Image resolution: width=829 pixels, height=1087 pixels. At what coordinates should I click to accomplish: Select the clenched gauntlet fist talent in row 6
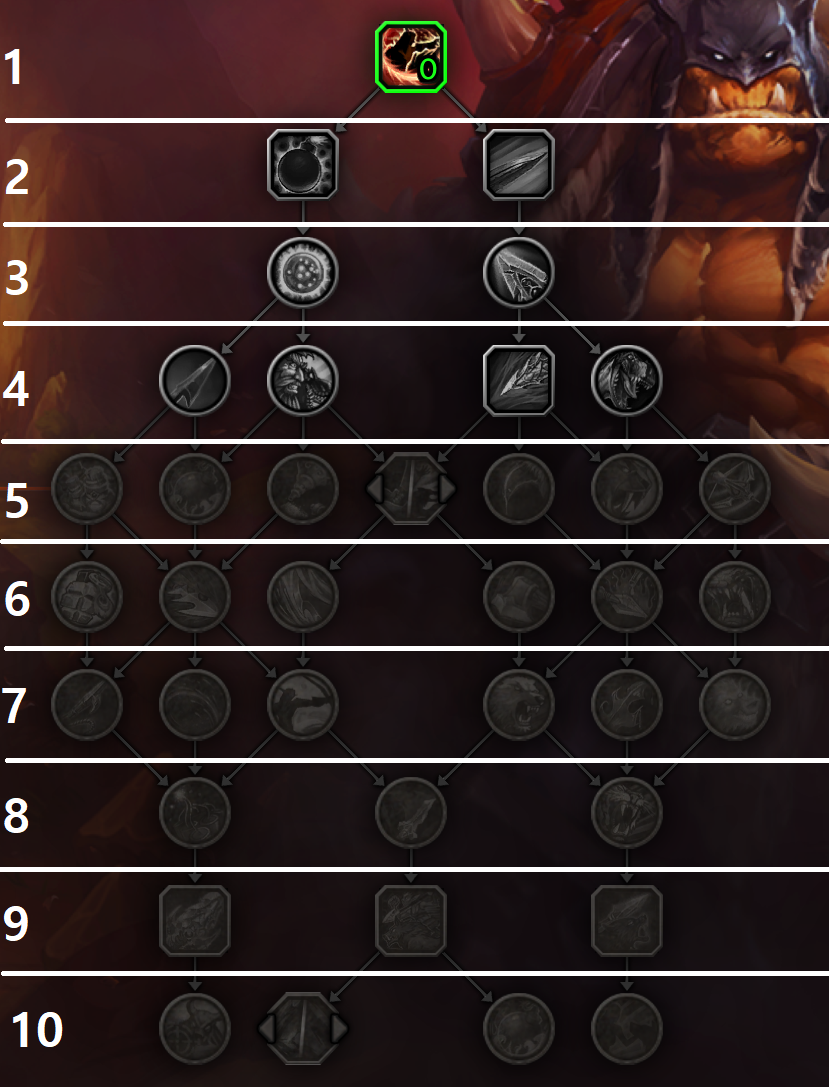[x=87, y=596]
